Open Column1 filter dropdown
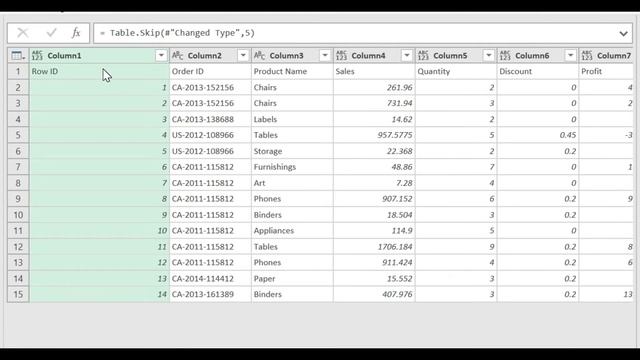This screenshot has height=360, width=640. coord(161,56)
